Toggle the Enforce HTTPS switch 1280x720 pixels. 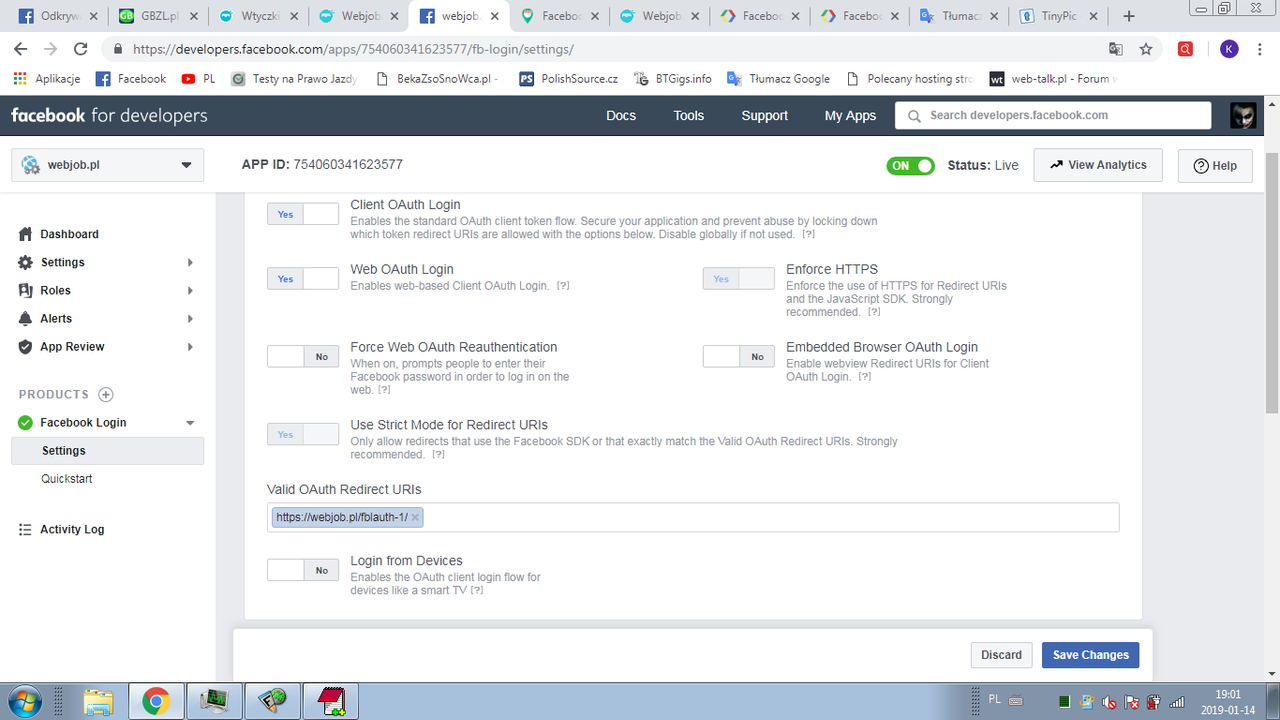(739, 279)
